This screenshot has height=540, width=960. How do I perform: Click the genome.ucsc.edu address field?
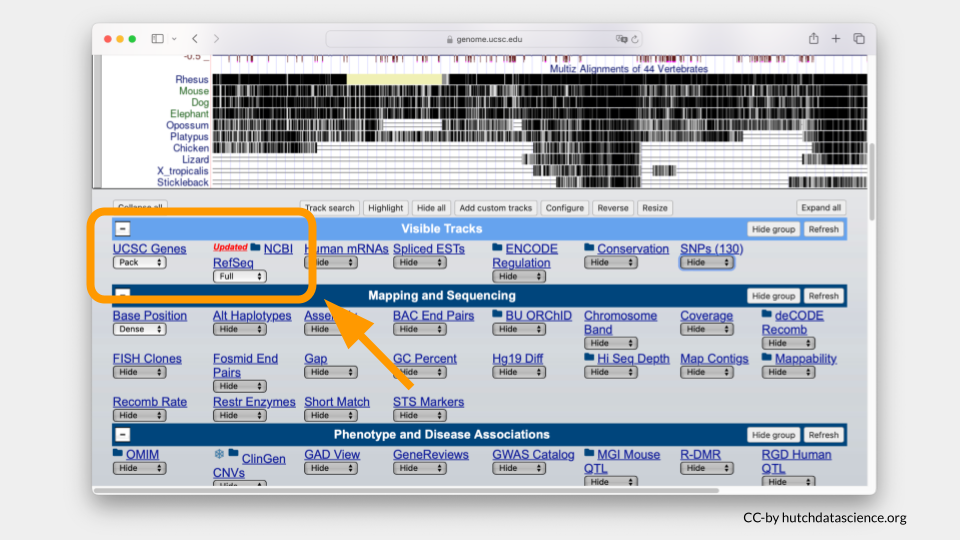coord(484,39)
